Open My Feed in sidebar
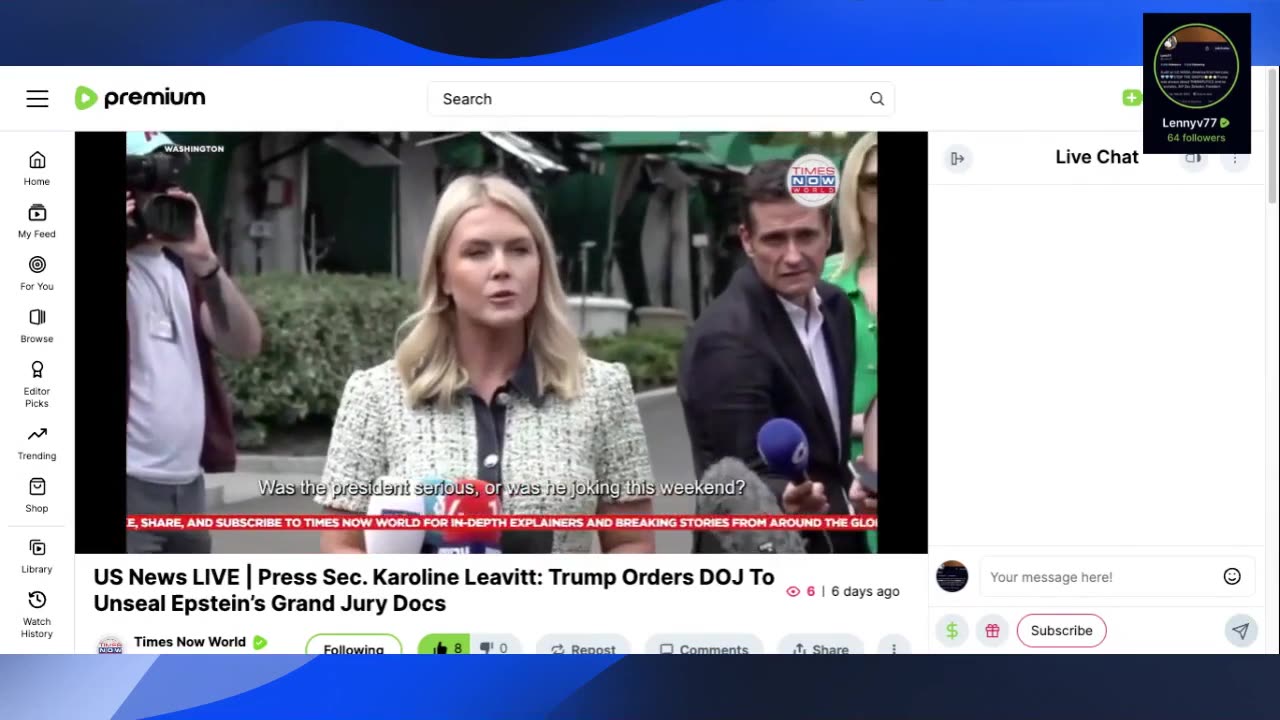Viewport: 1280px width, 720px height. (37, 221)
